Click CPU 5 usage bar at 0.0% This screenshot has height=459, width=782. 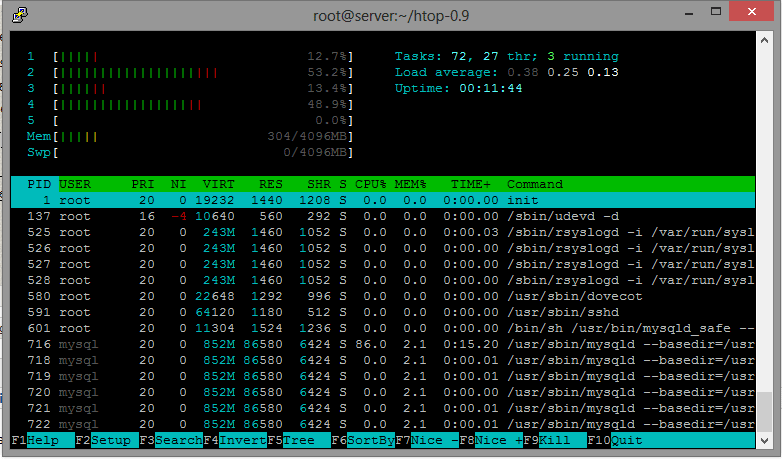tap(203, 120)
